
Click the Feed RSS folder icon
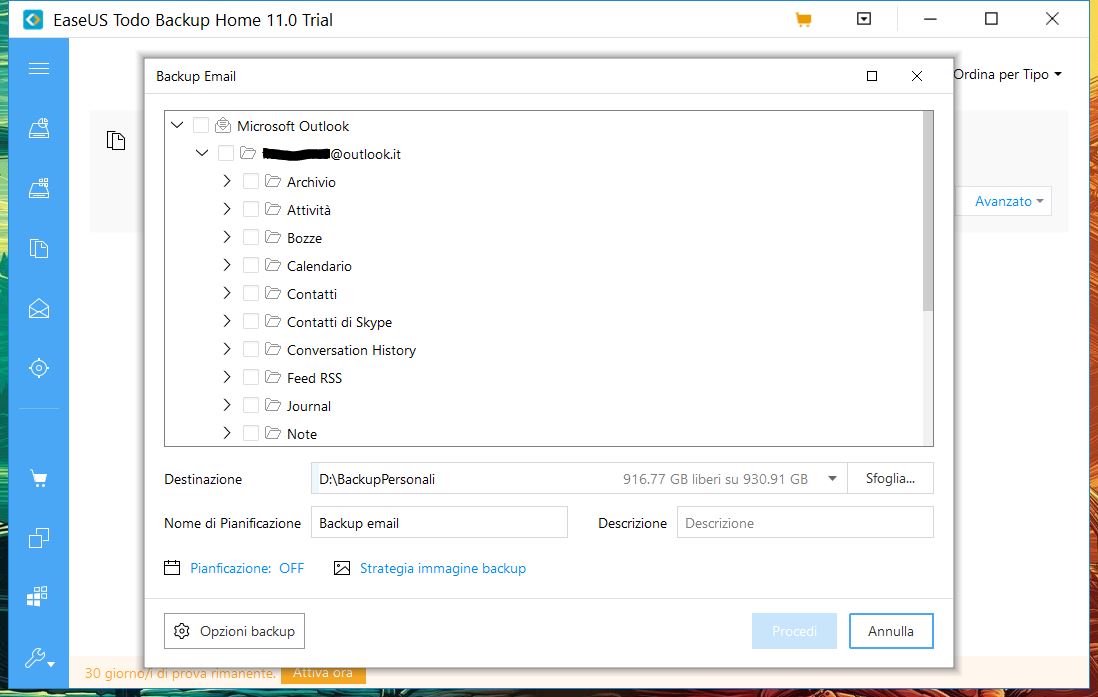coord(273,378)
